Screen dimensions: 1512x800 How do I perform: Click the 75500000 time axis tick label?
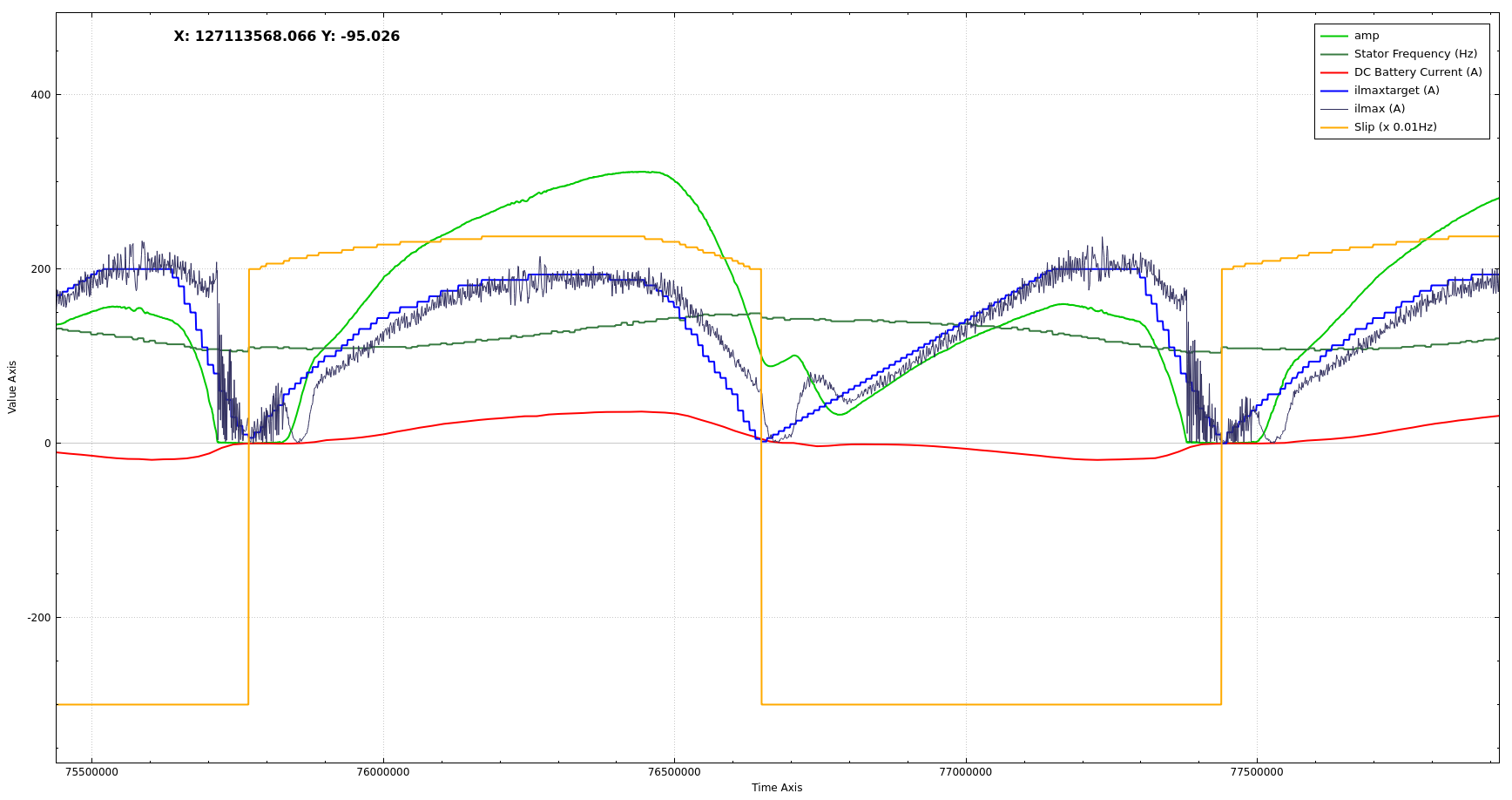click(91, 772)
